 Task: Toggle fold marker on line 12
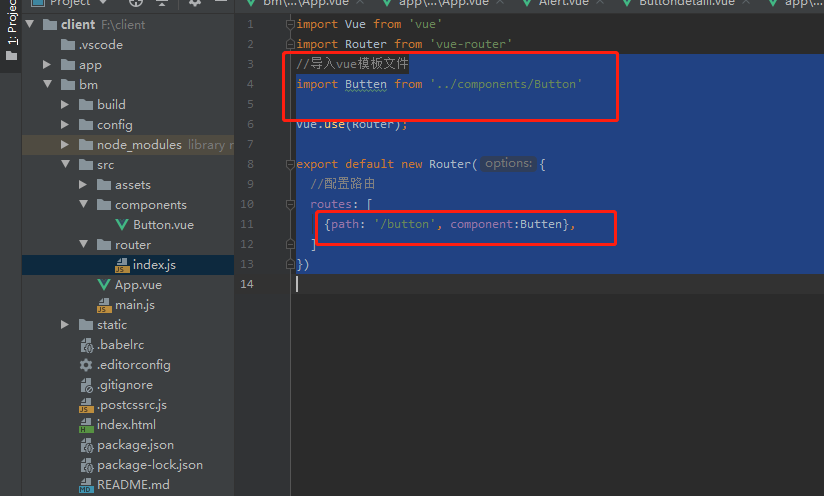point(290,244)
